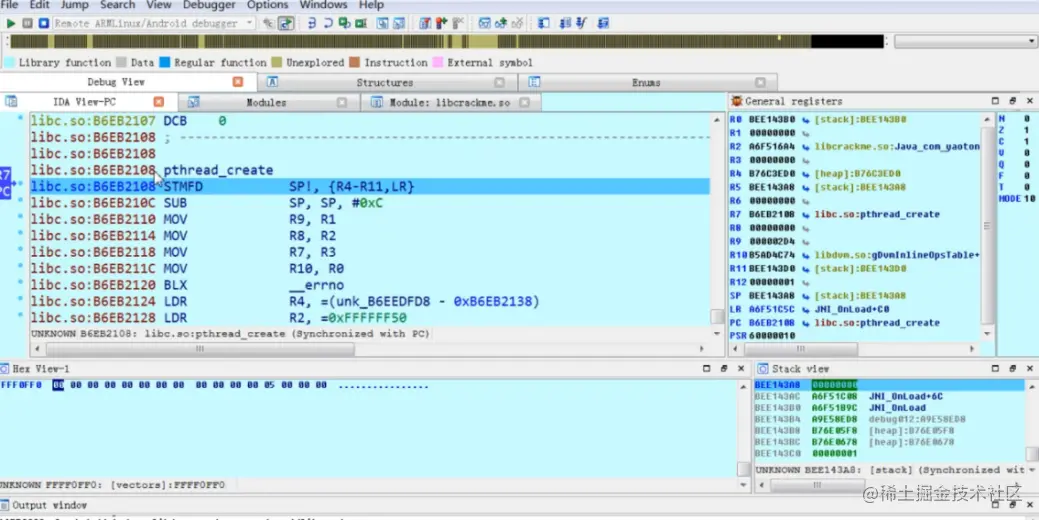This screenshot has width=1039, height=520.
Task: Click the IDA View scroll-up arrow
Action: click(x=717, y=120)
